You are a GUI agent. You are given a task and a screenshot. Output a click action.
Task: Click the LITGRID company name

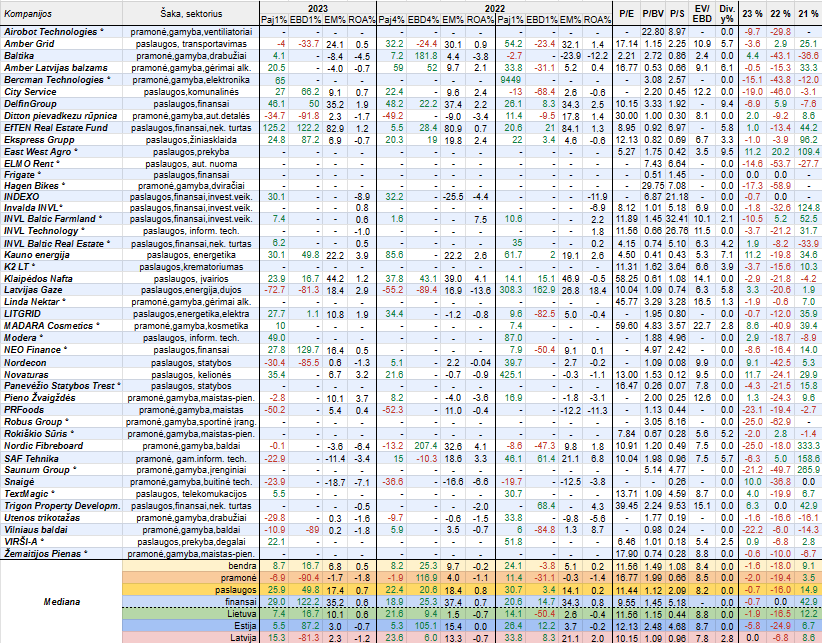coord(23,314)
